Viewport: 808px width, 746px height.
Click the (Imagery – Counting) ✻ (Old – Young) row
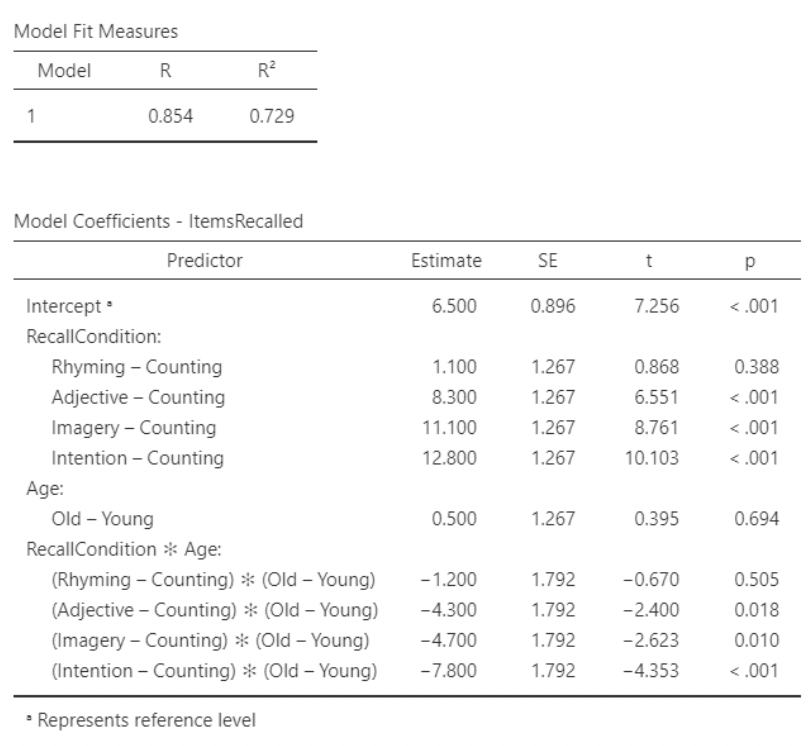pos(210,641)
